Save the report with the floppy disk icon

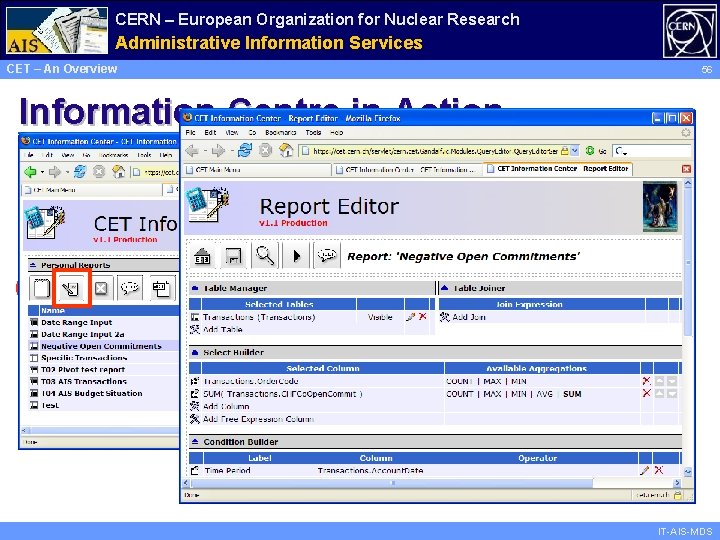coord(234,256)
